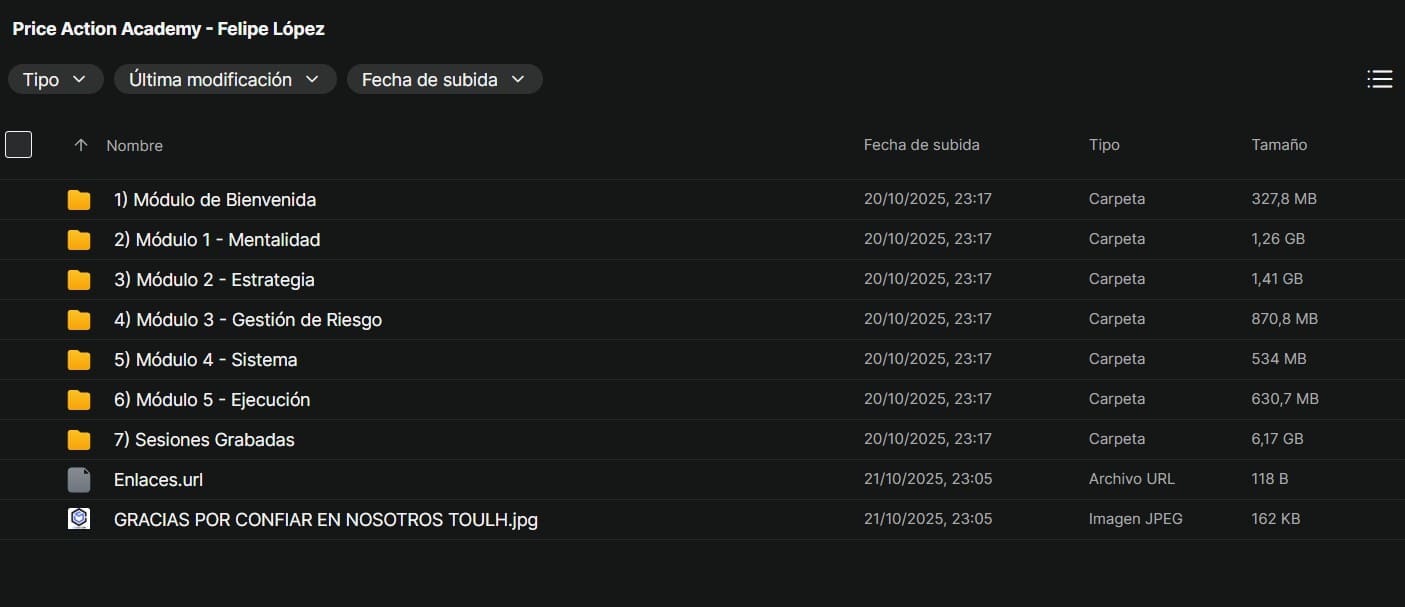Open the GRACIAS POR CONFIAR EN NOSOTROS TOULH.jpg file
The image size is (1405, 607).
[326, 520]
